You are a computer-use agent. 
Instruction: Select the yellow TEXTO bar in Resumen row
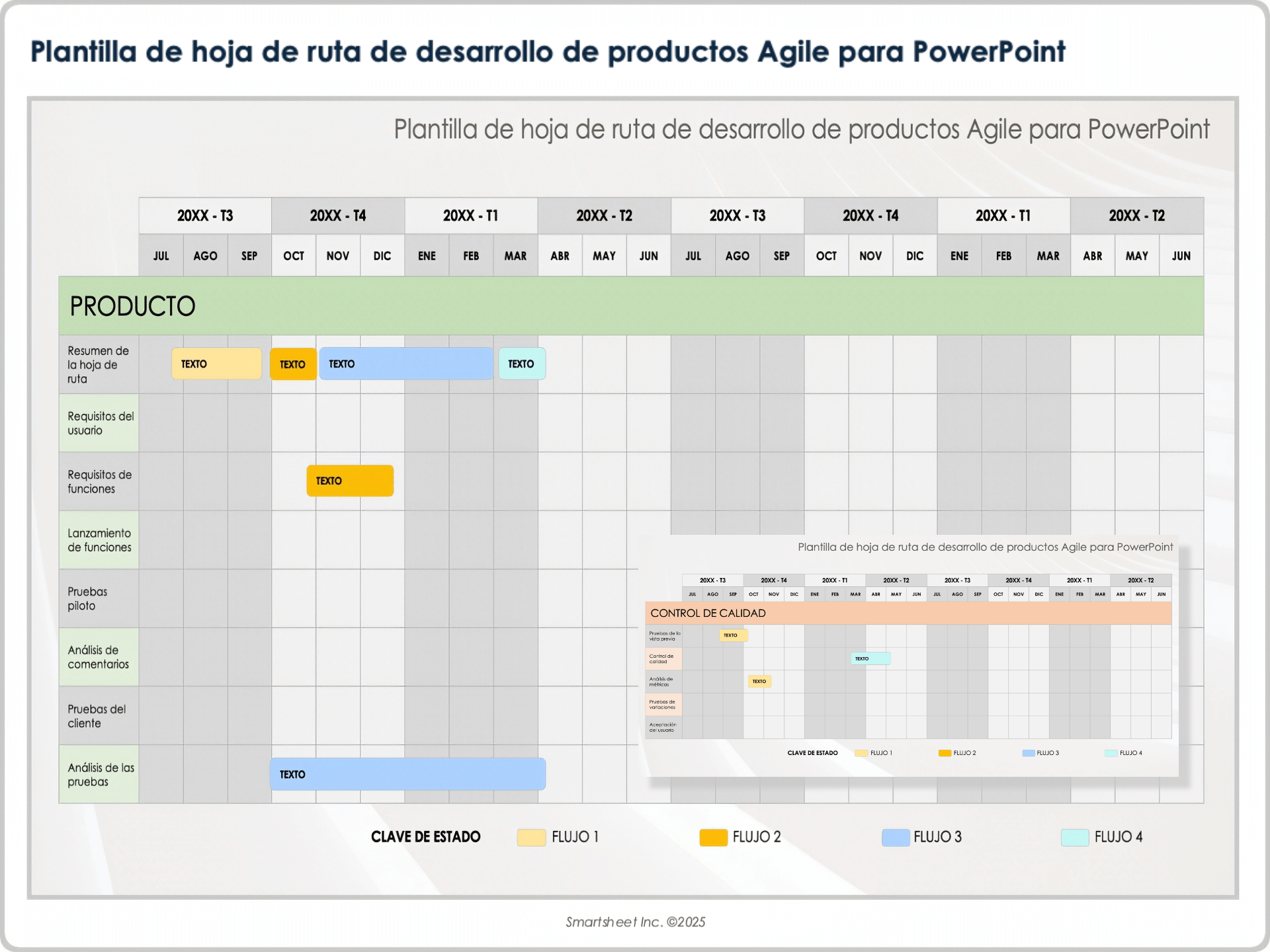click(x=216, y=364)
